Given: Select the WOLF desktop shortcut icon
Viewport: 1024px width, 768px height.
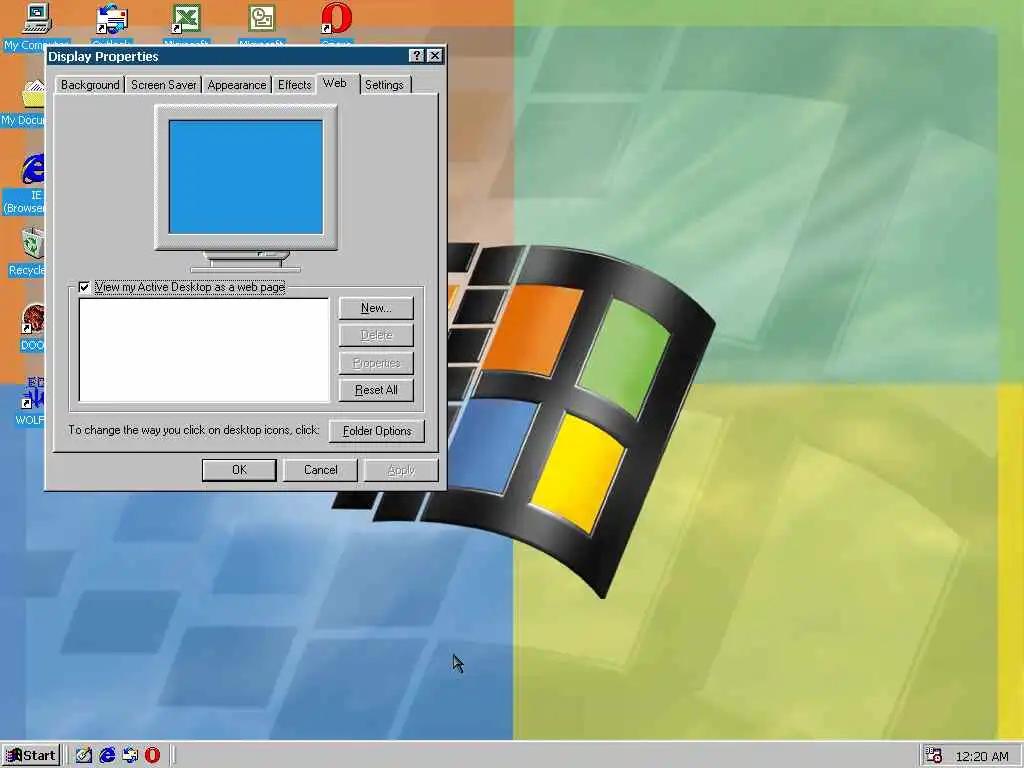Looking at the screenshot, I should click(x=33, y=394).
